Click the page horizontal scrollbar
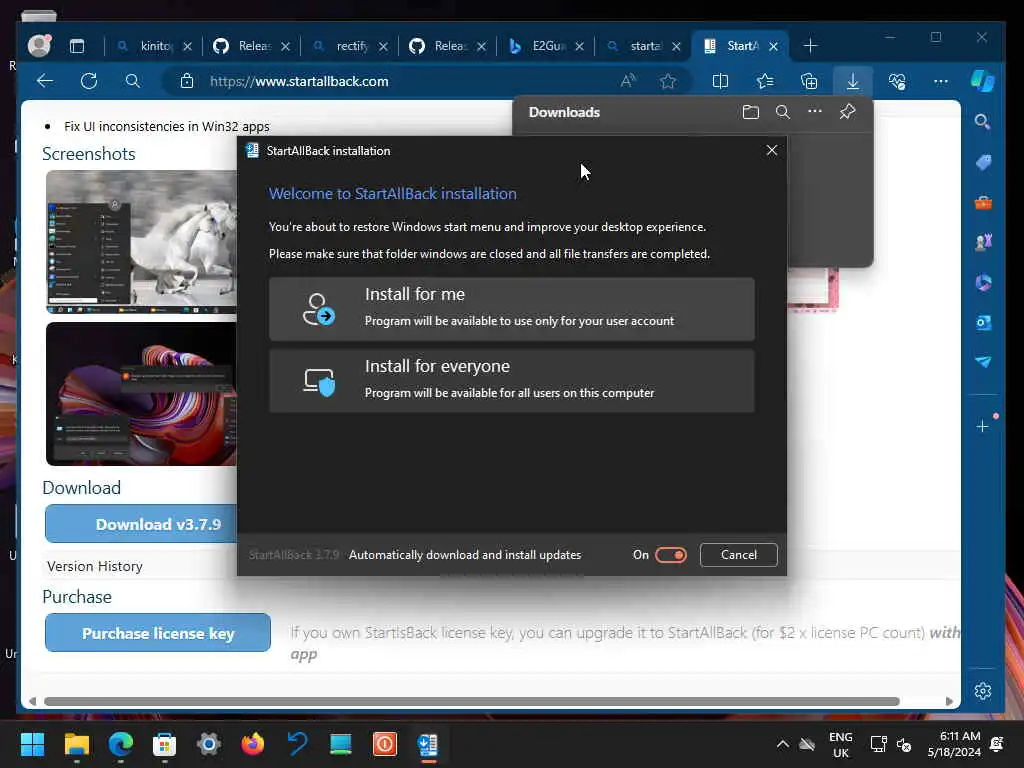 472,701
